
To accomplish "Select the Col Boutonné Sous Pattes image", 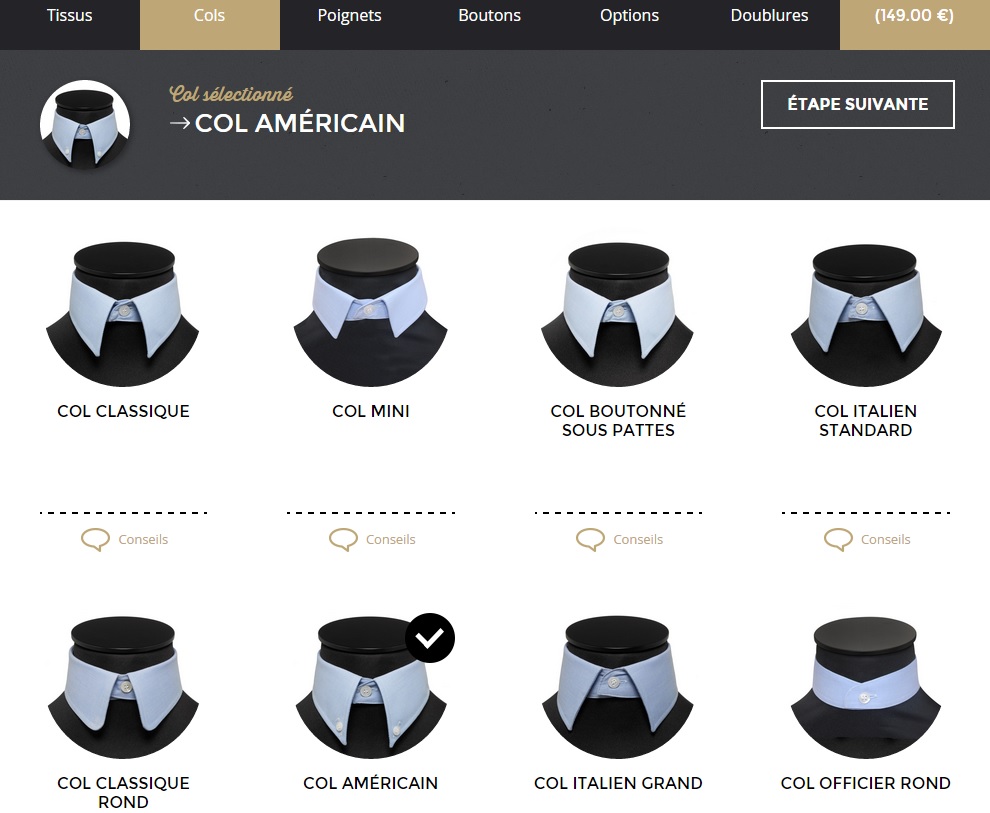I will tap(618, 314).
